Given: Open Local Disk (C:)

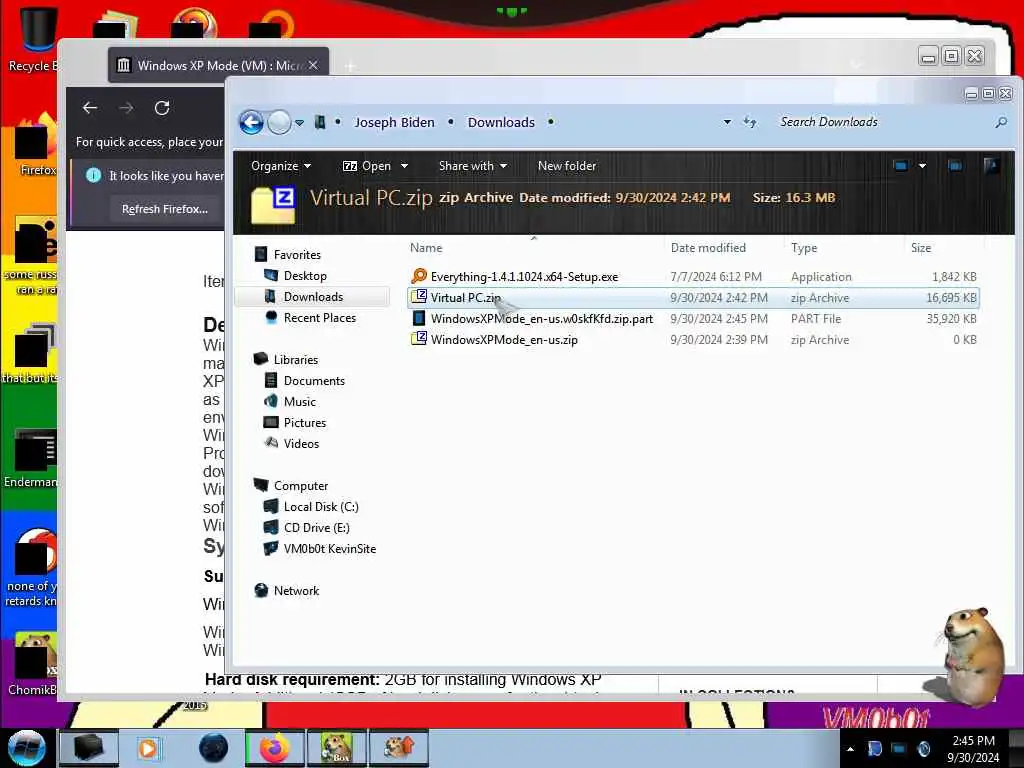Looking at the screenshot, I should point(321,507).
